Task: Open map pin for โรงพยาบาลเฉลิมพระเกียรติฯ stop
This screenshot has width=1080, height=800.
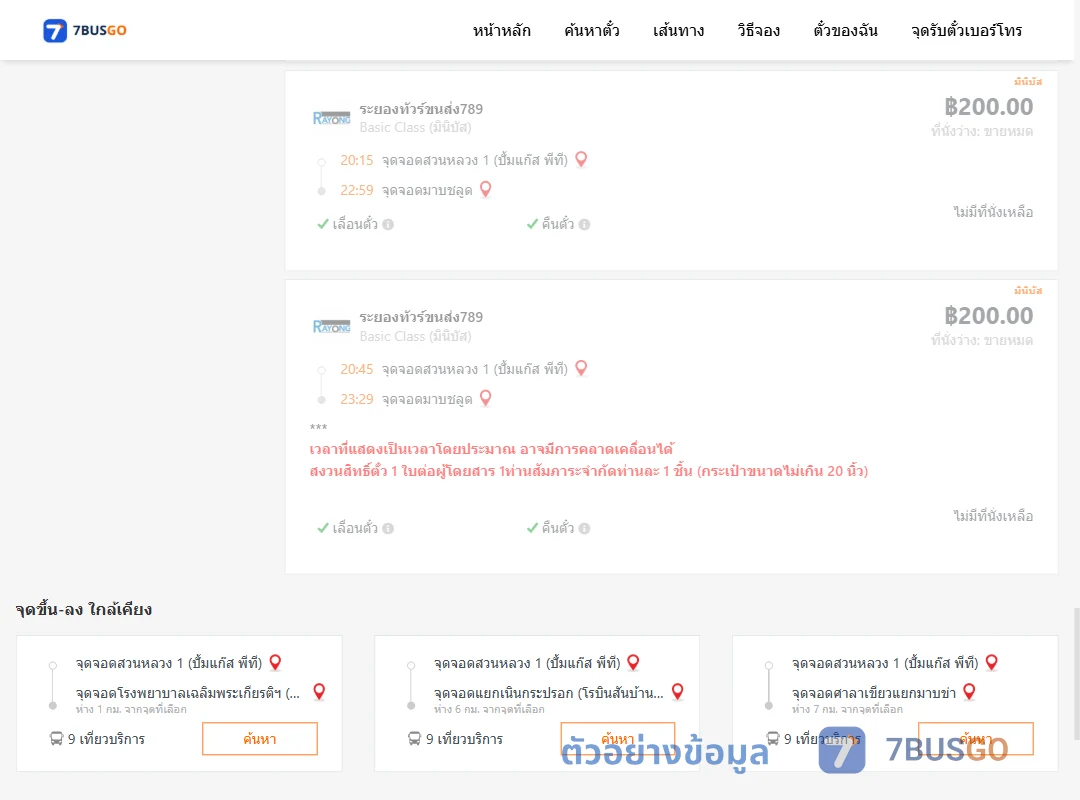Action: pyautogui.click(x=319, y=692)
